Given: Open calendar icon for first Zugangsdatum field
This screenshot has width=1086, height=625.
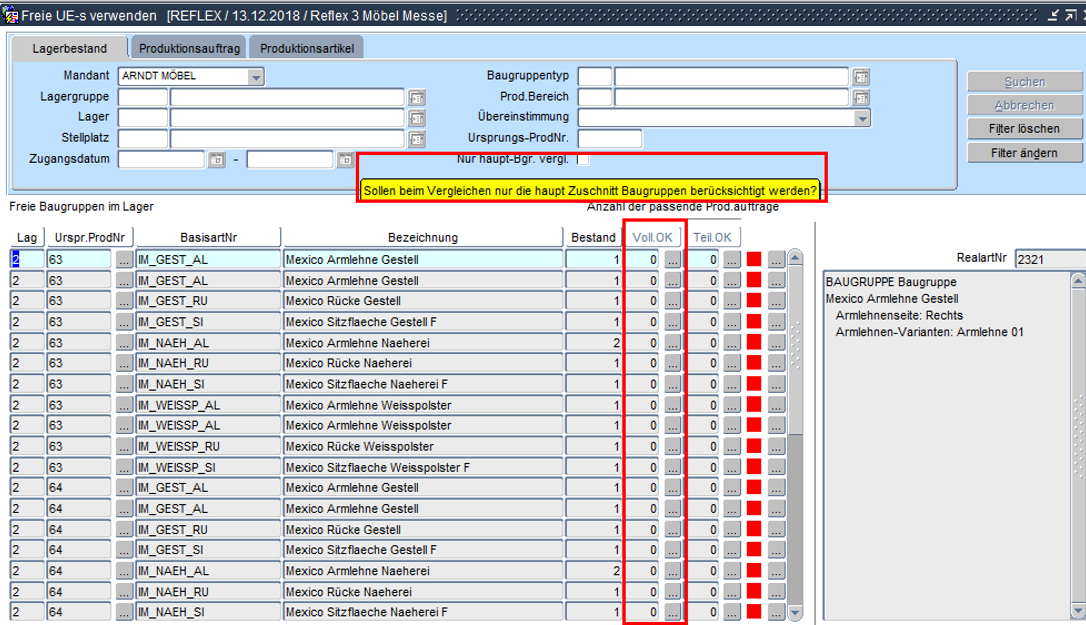Looking at the screenshot, I should (217, 160).
